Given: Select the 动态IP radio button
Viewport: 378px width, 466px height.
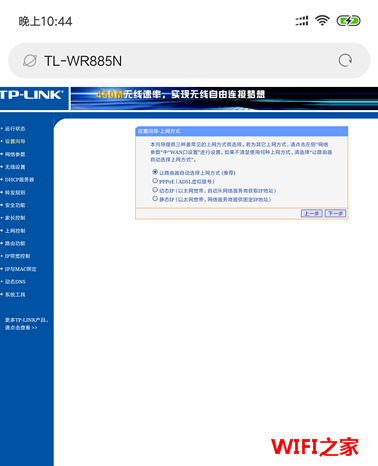Looking at the screenshot, I should 155,190.
